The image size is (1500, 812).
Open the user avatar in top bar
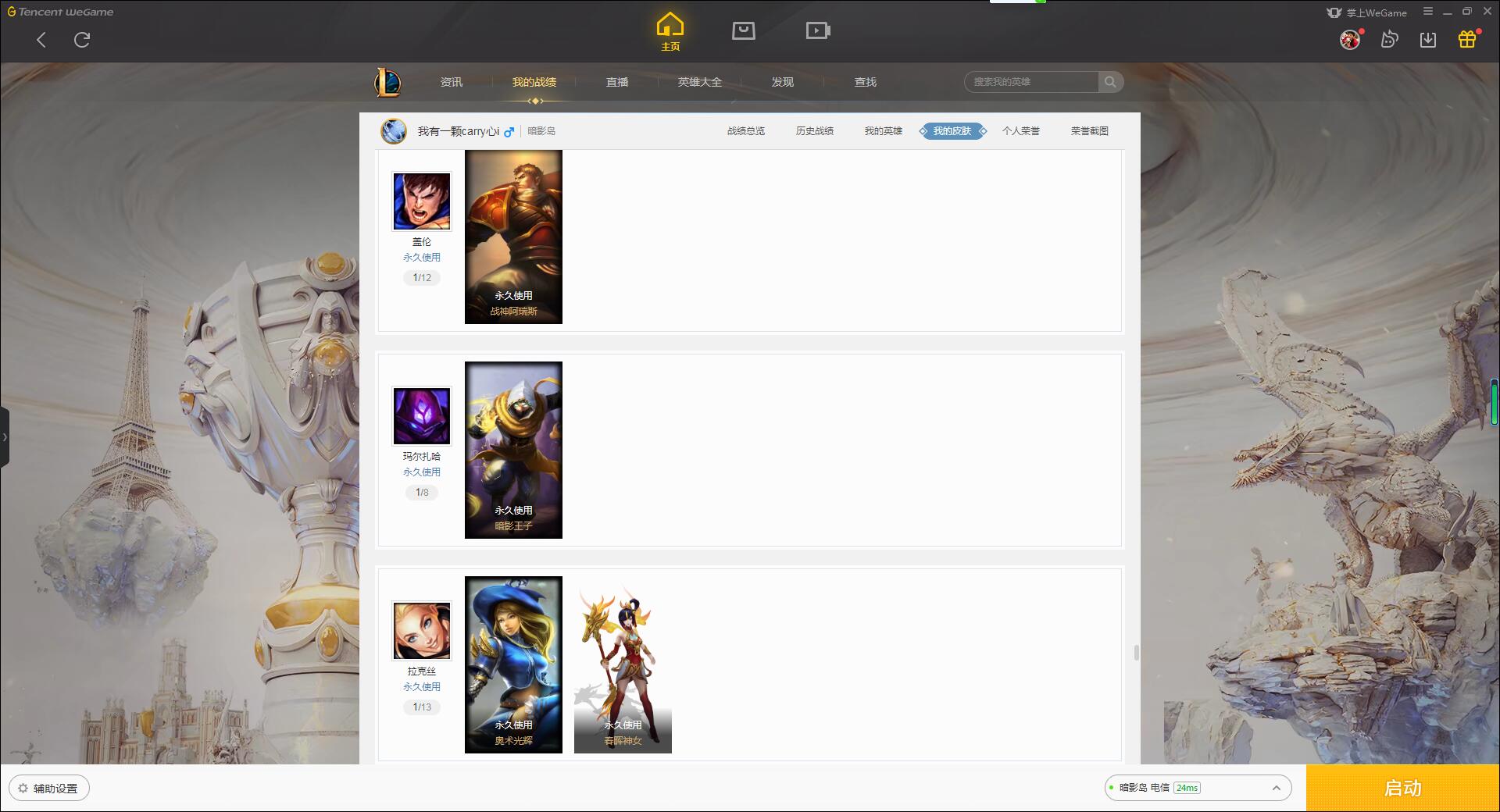[x=1350, y=39]
